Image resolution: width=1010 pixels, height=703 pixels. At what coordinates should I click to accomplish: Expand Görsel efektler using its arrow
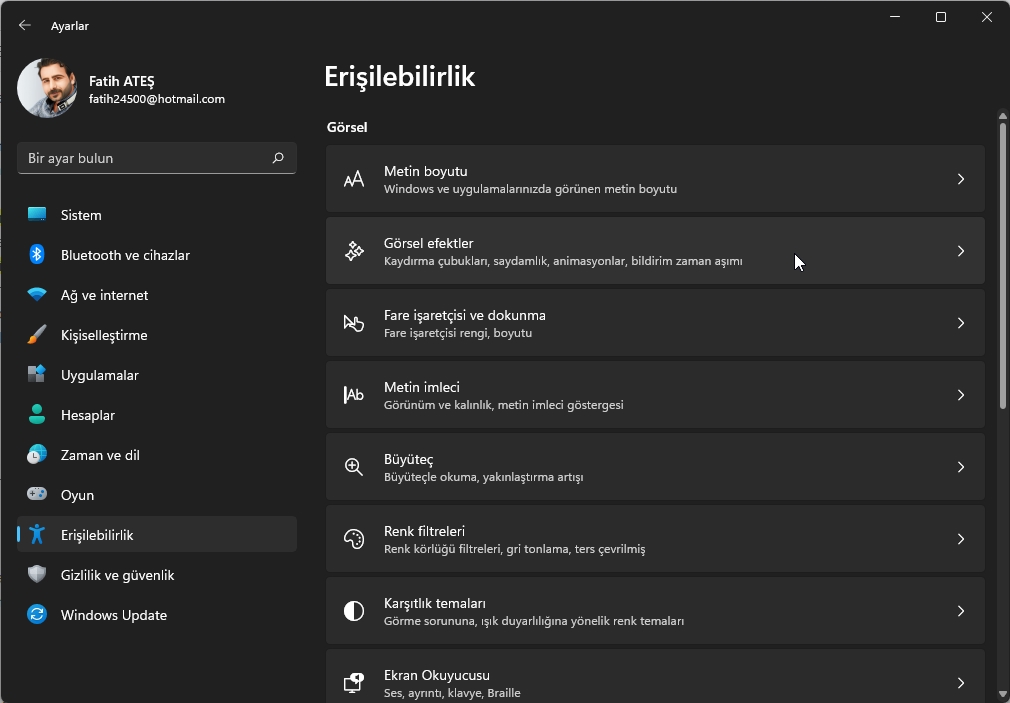click(x=960, y=251)
